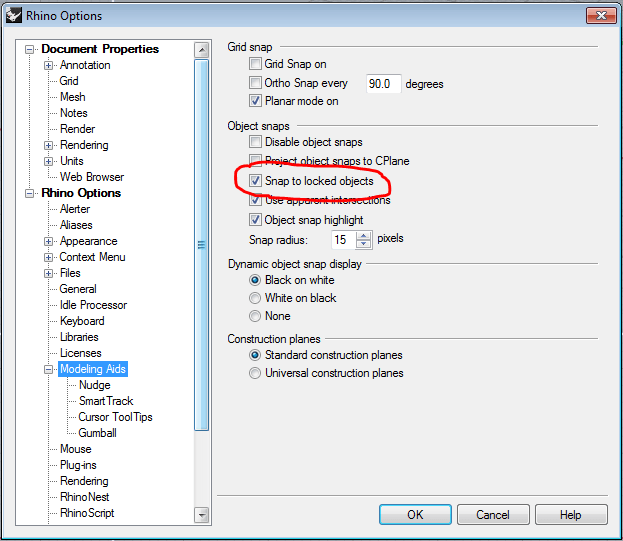Choose None for dynamic snap display
This screenshot has width=623, height=541.
coord(255,316)
